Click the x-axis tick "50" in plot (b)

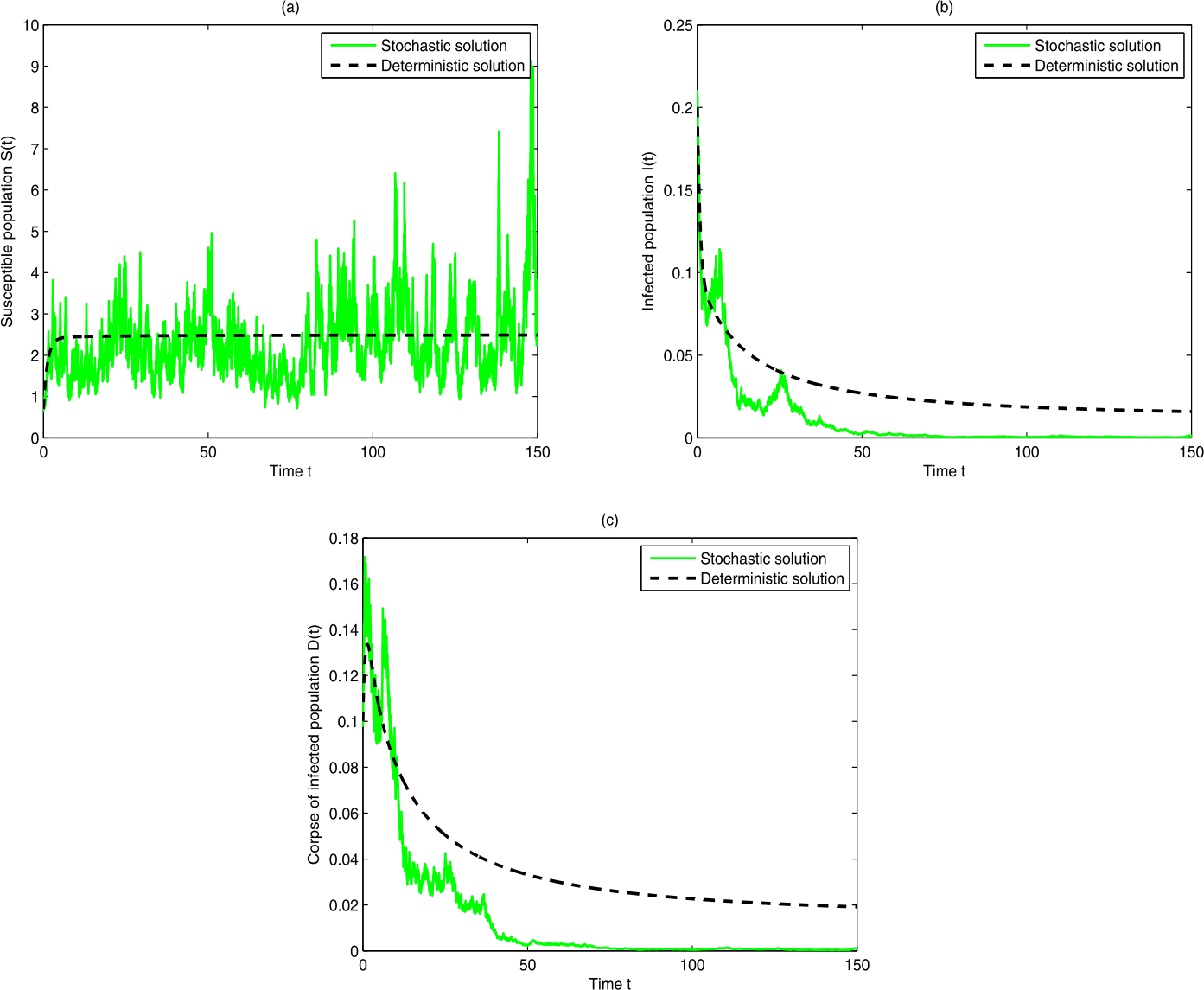(862, 452)
